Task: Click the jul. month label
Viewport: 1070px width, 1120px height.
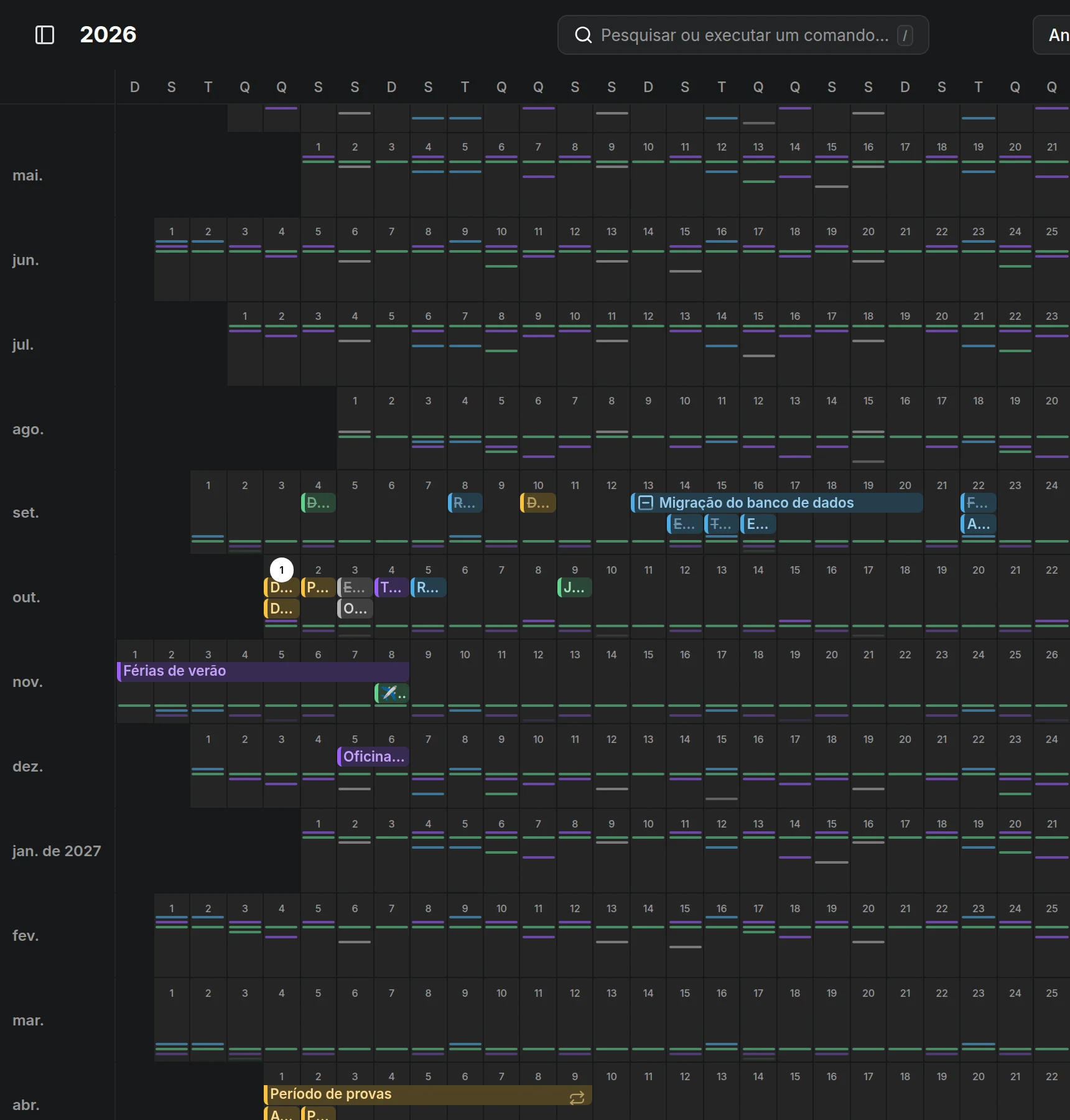Action: tap(24, 345)
